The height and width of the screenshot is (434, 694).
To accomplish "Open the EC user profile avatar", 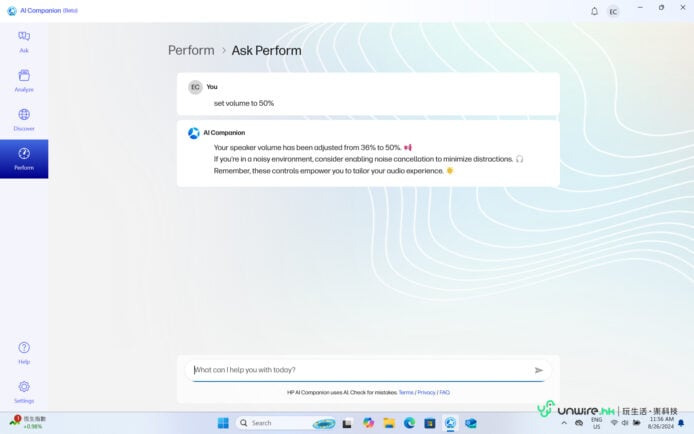I will [x=613, y=11].
